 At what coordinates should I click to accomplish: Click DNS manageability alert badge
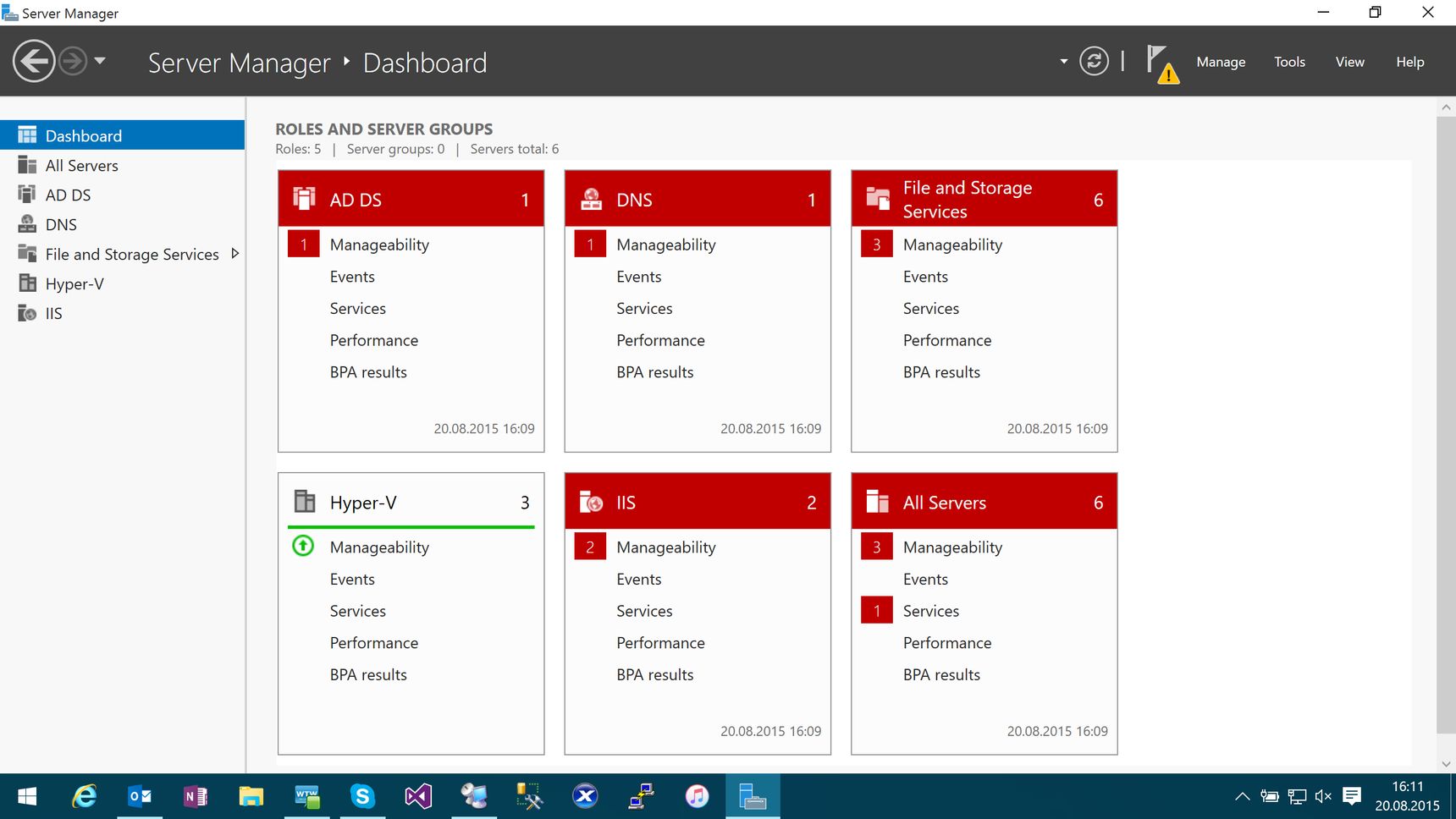590,244
